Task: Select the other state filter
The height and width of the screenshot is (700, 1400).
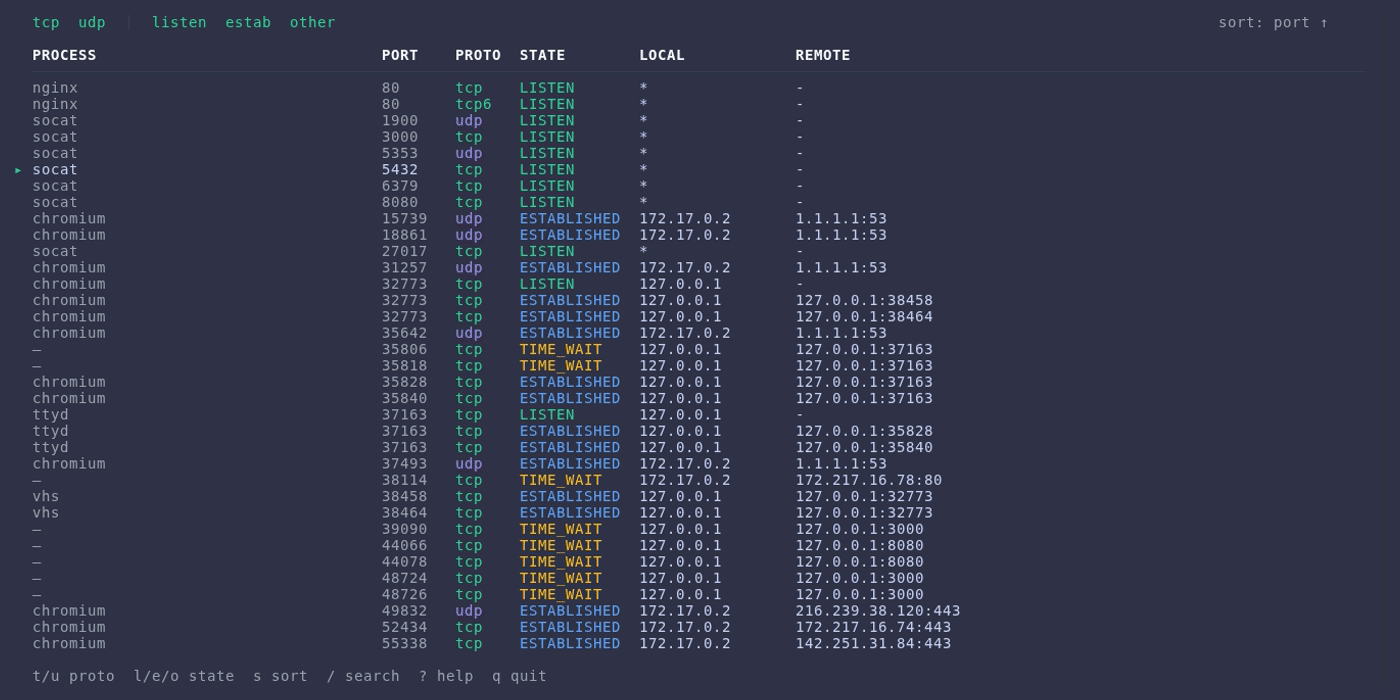Action: 311,21
